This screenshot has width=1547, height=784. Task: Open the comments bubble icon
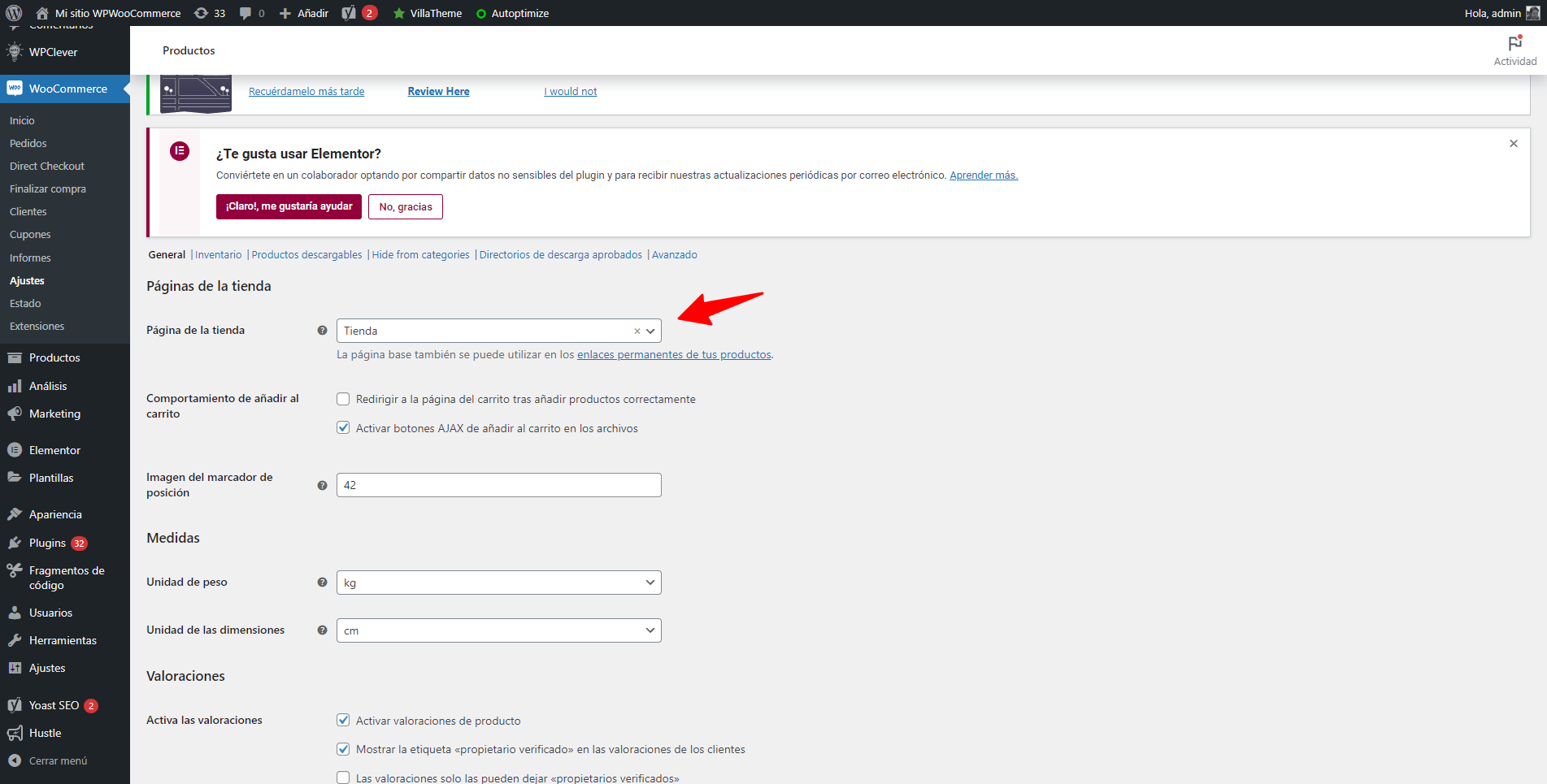[246, 14]
